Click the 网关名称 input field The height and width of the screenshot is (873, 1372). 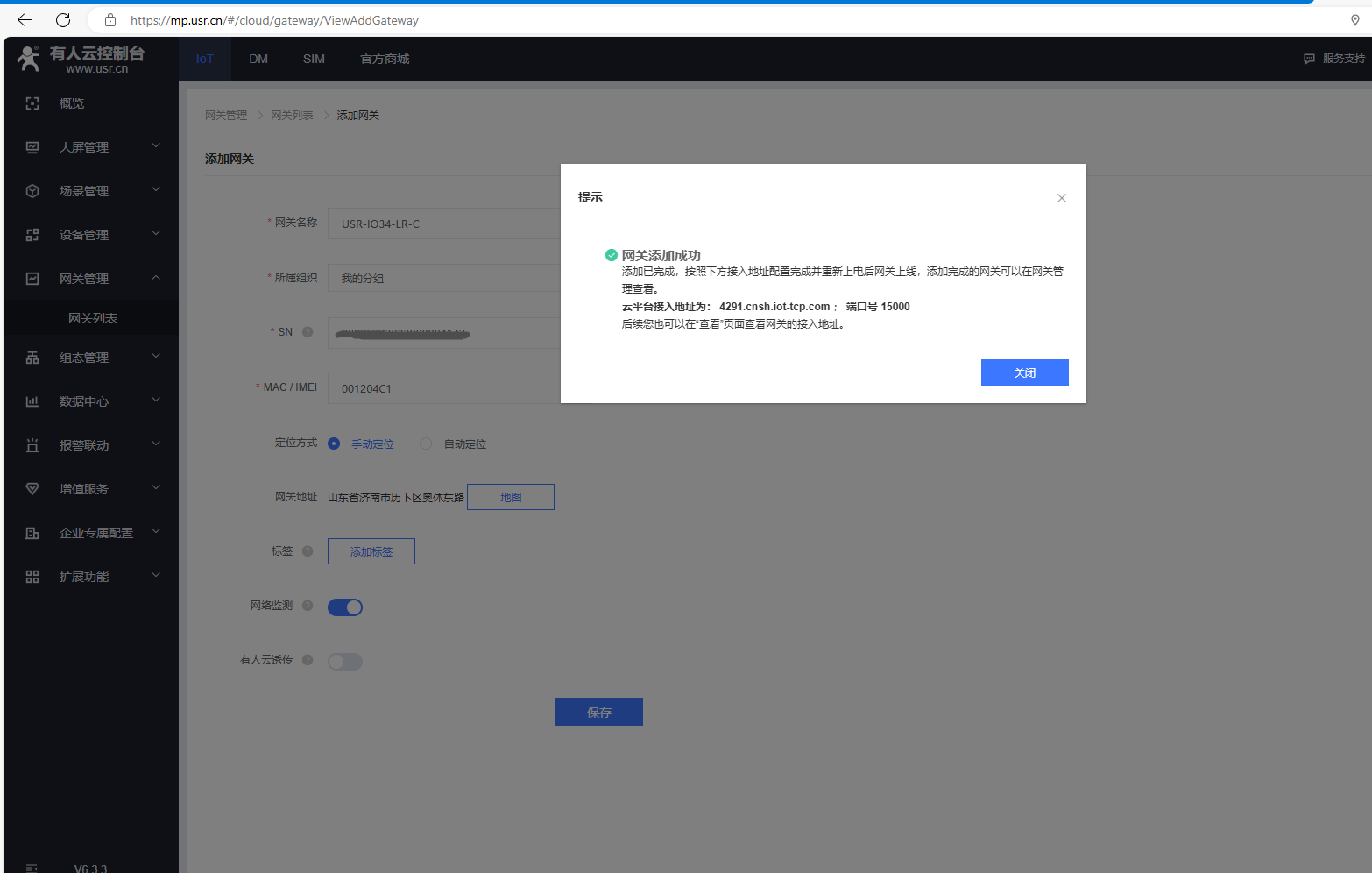(443, 224)
